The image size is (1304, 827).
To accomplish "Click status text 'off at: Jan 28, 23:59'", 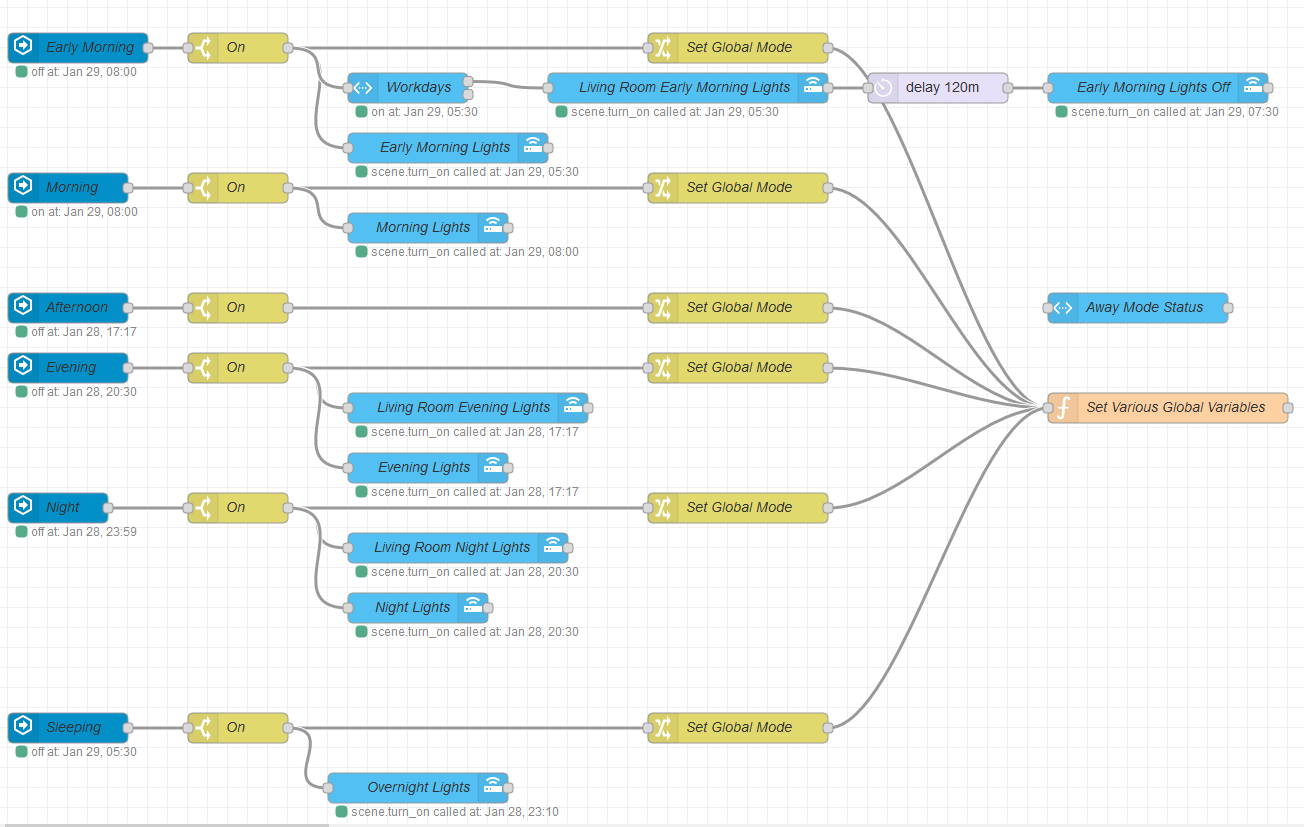I will point(84,532).
